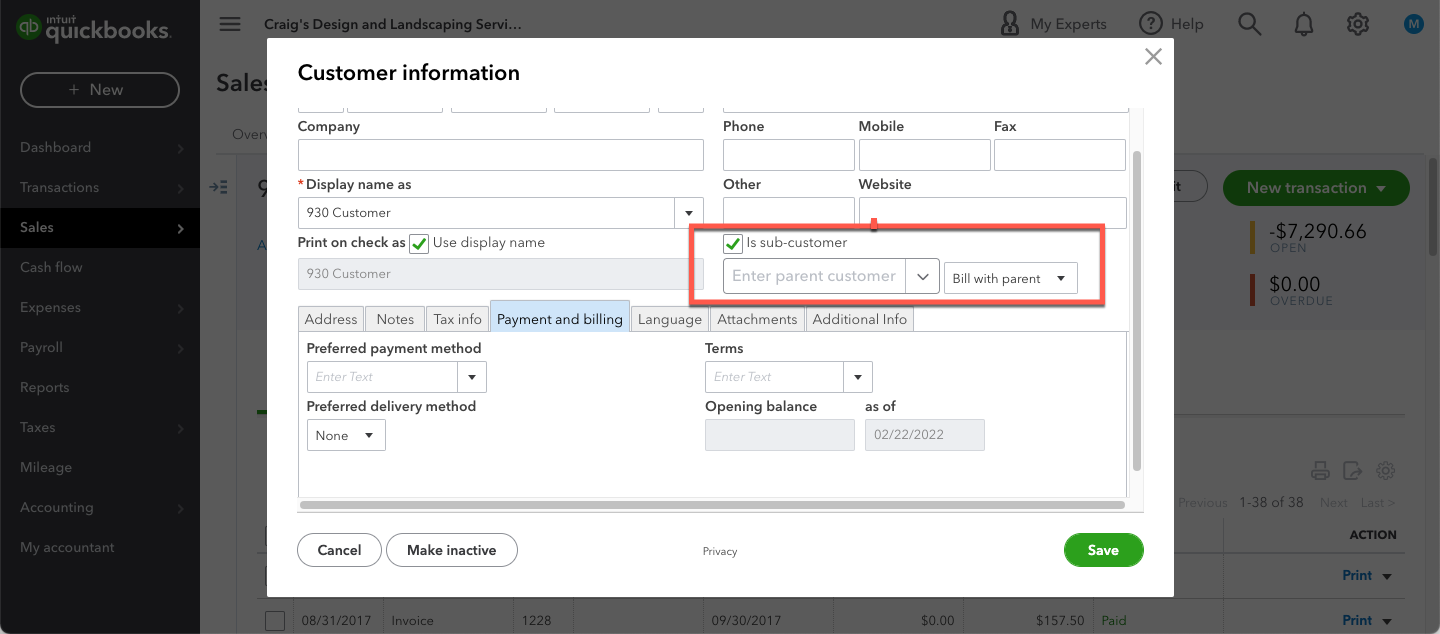Toggle the hamburger navigation menu
This screenshot has height=634, width=1440.
229,23
